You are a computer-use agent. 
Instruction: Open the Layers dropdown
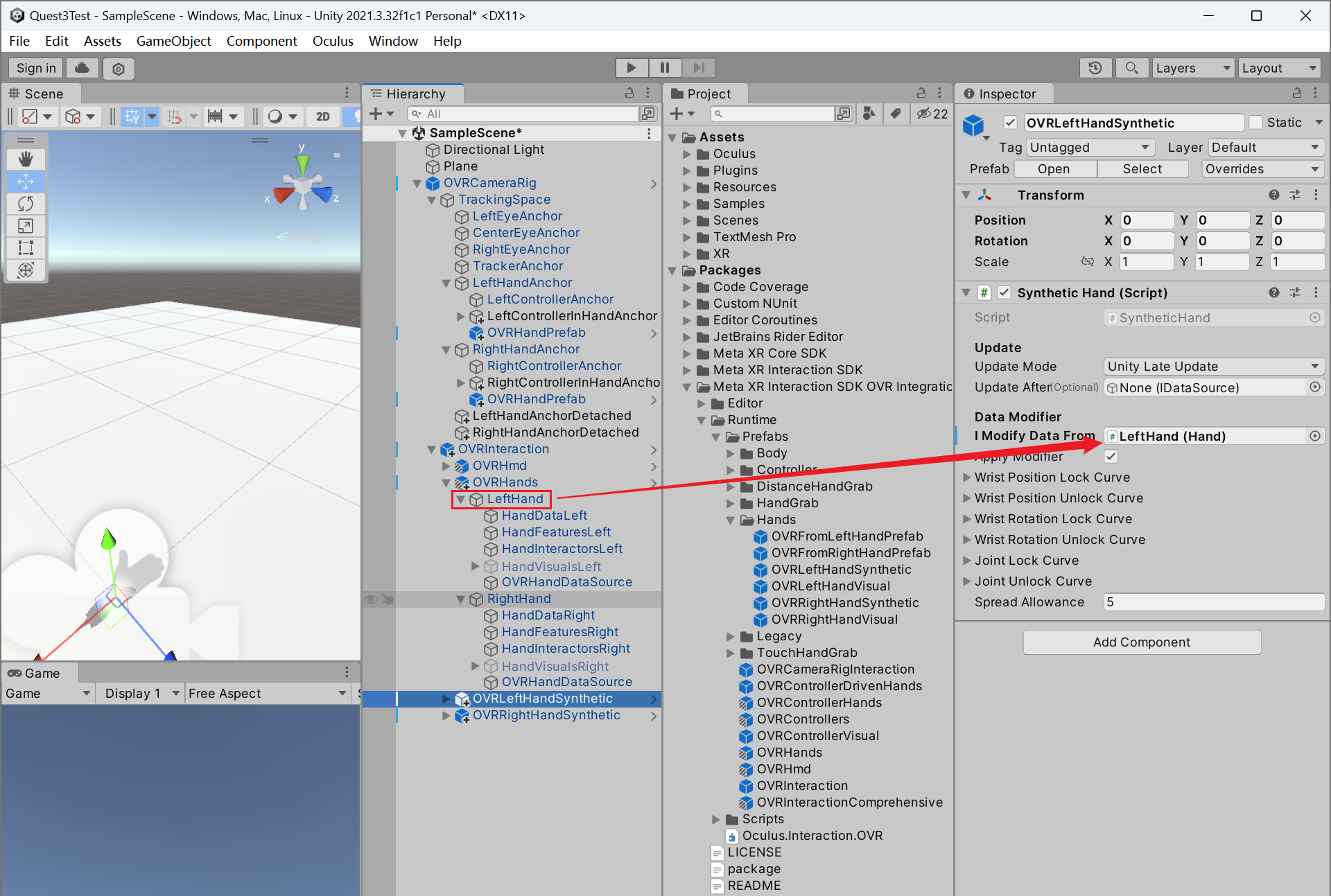(x=1193, y=68)
